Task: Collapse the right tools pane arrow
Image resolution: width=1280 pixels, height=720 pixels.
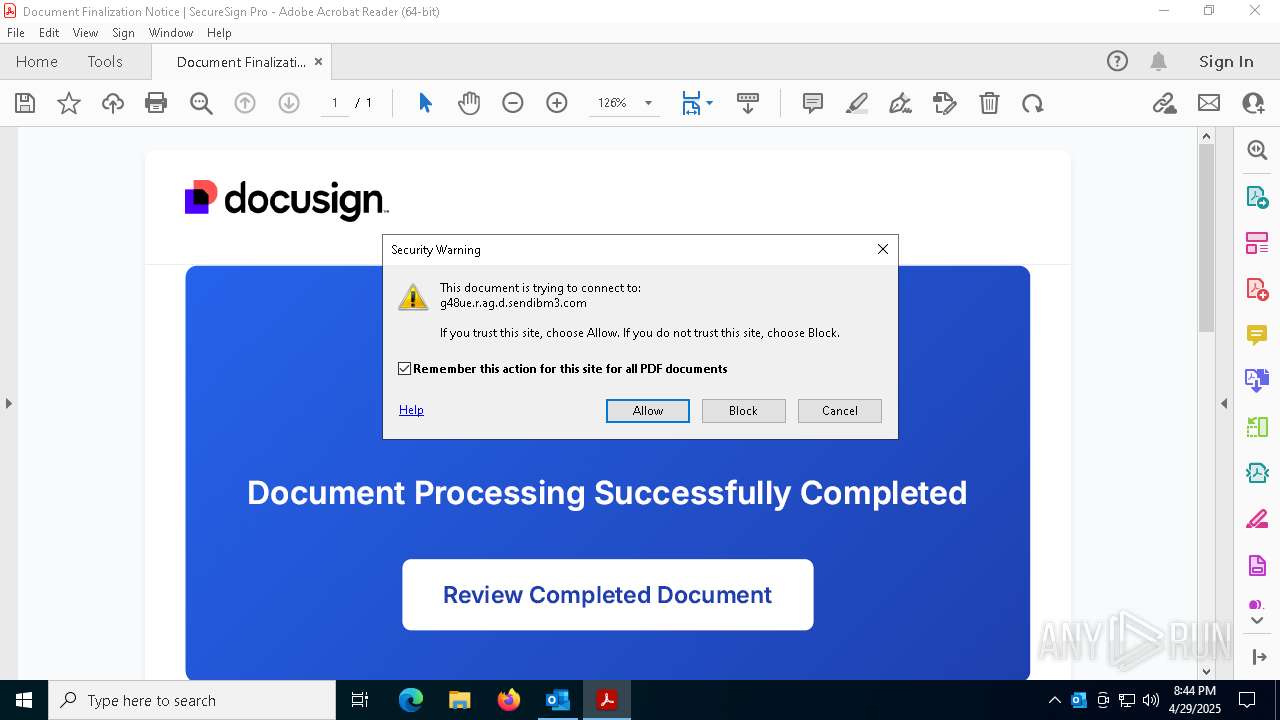Action: (x=1224, y=404)
